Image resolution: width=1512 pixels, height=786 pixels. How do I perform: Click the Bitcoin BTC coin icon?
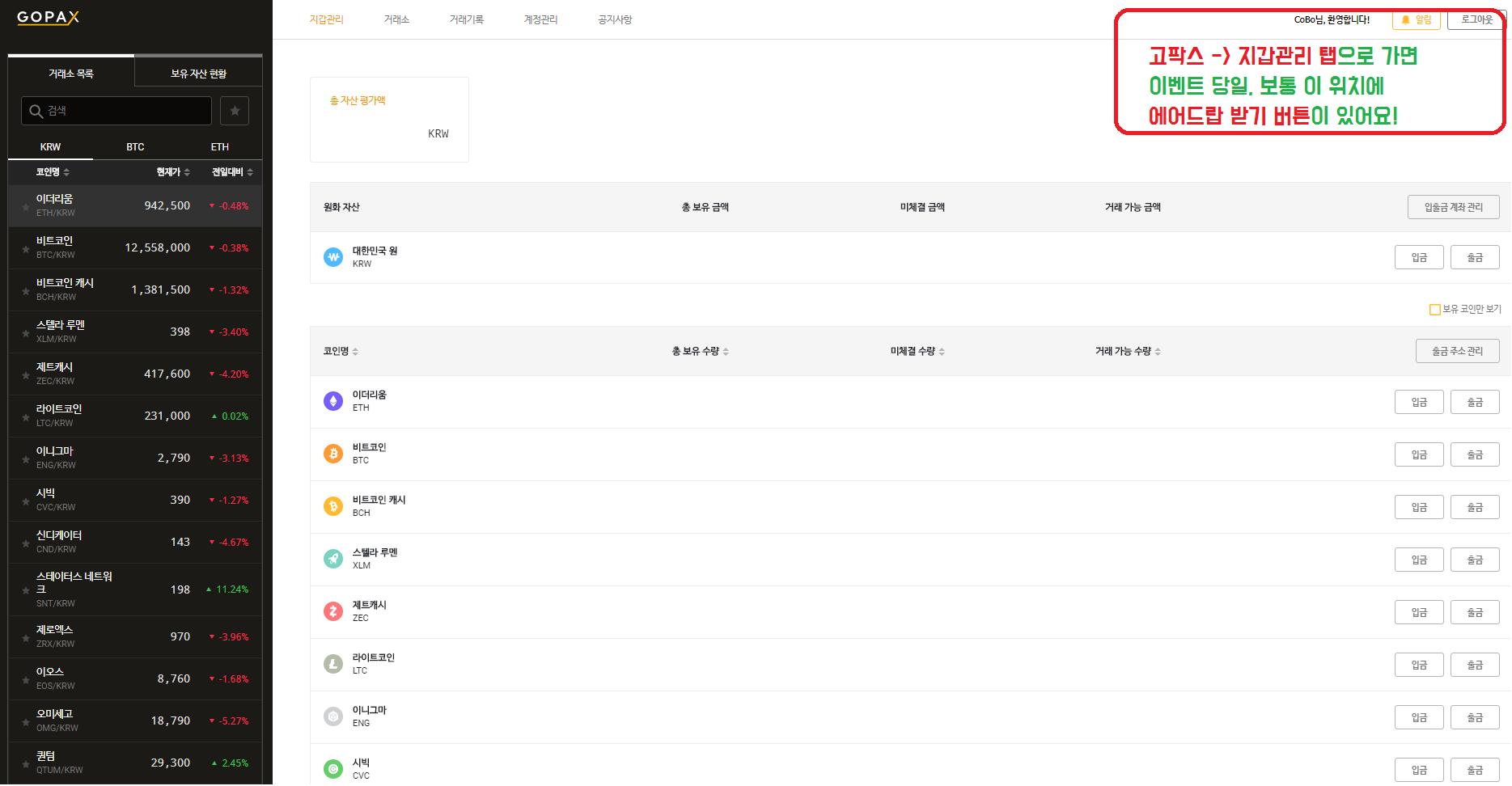(333, 454)
